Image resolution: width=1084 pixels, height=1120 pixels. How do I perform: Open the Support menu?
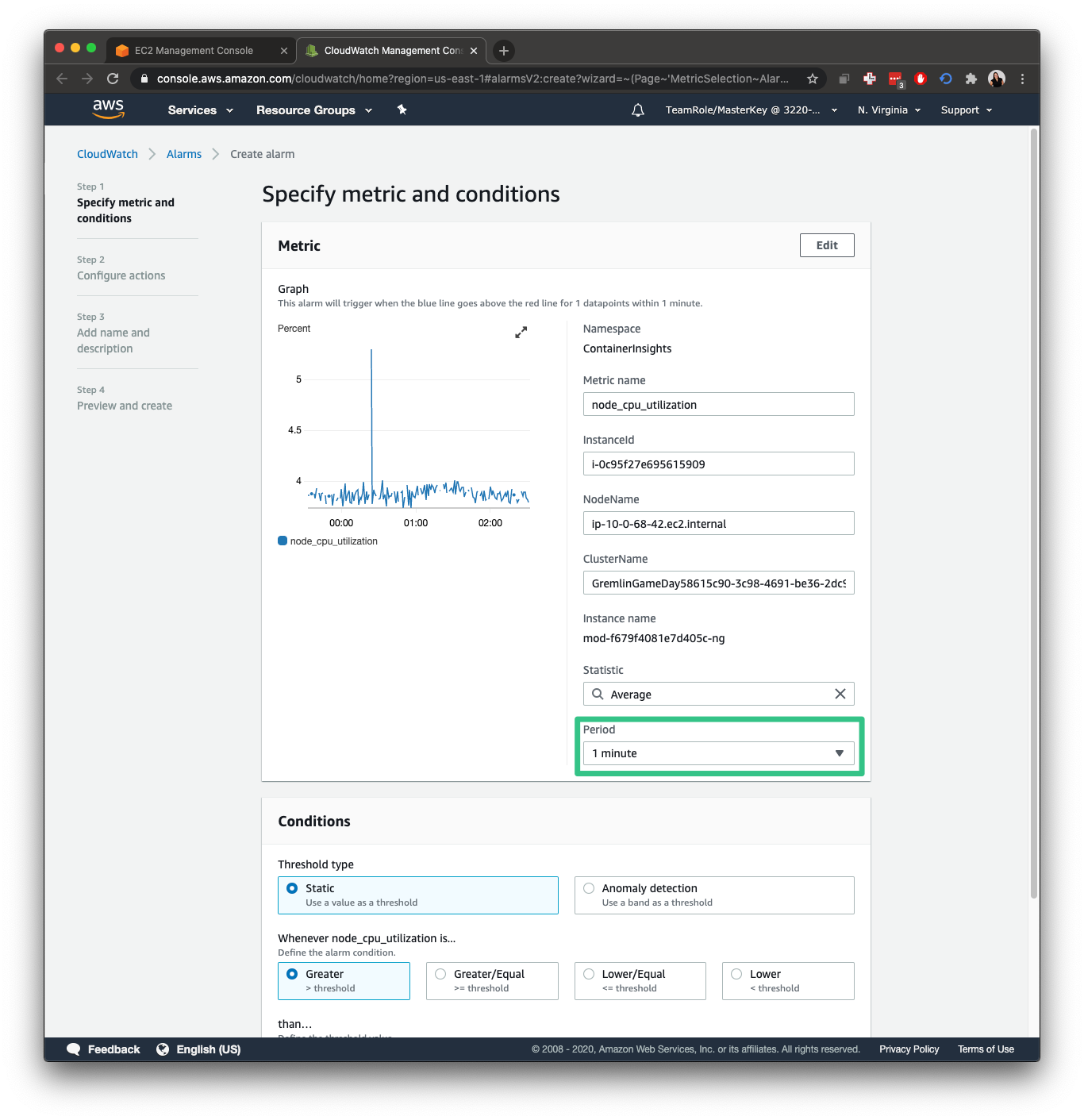point(967,110)
